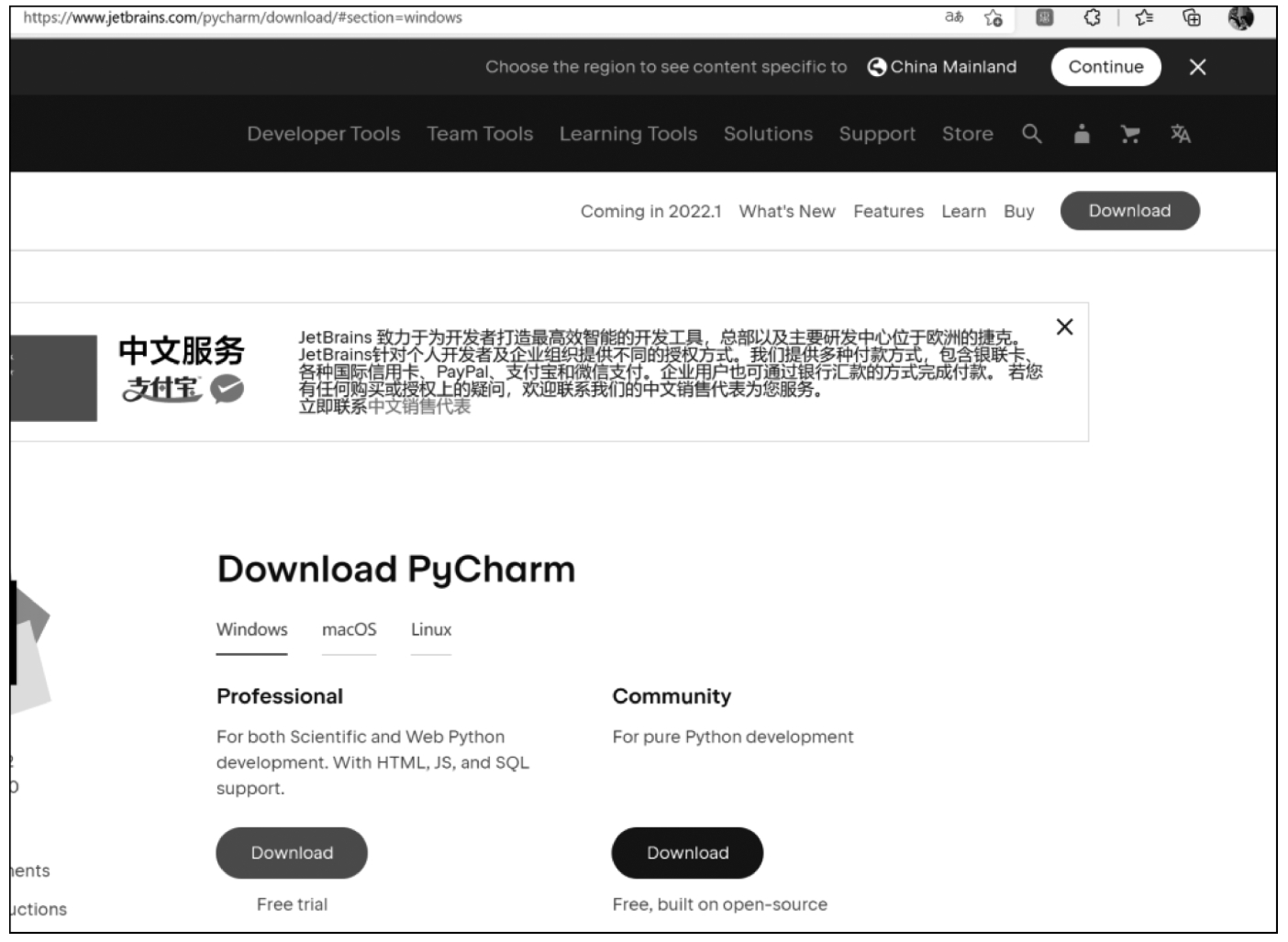Open Coming in 2022.1 link

650,211
